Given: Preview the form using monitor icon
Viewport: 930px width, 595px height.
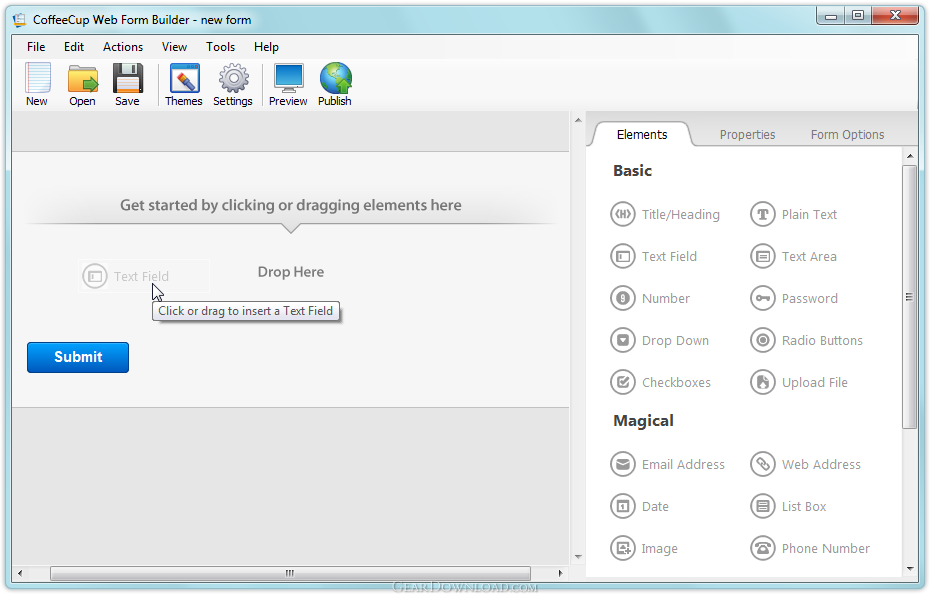Looking at the screenshot, I should tap(288, 84).
